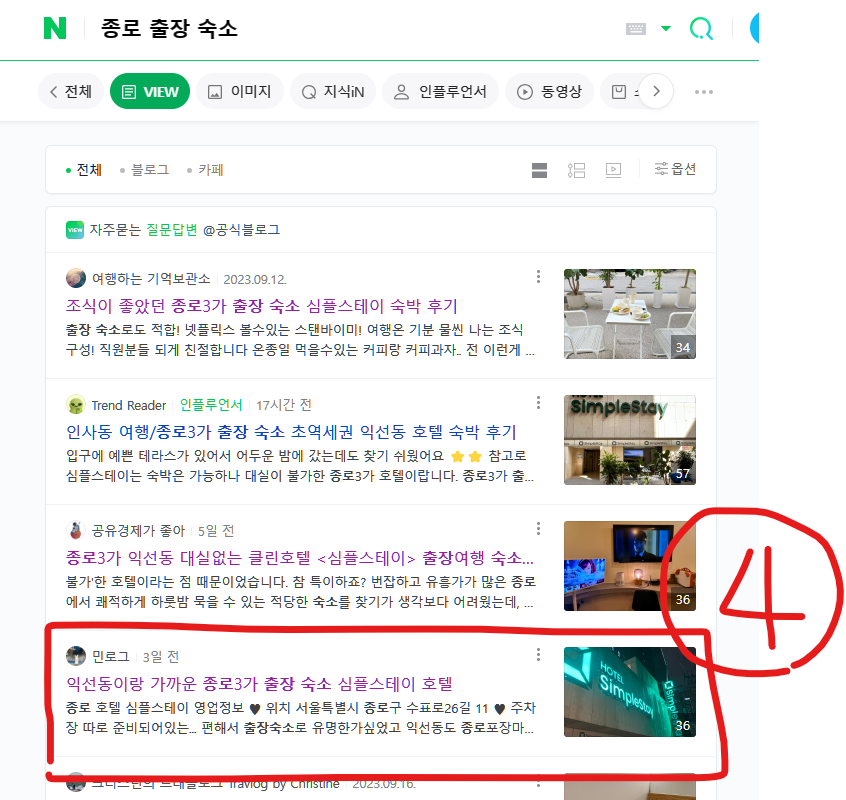Screen dimensions: 846x800
Task: Switch to the 지식iN tab
Action: (333, 91)
